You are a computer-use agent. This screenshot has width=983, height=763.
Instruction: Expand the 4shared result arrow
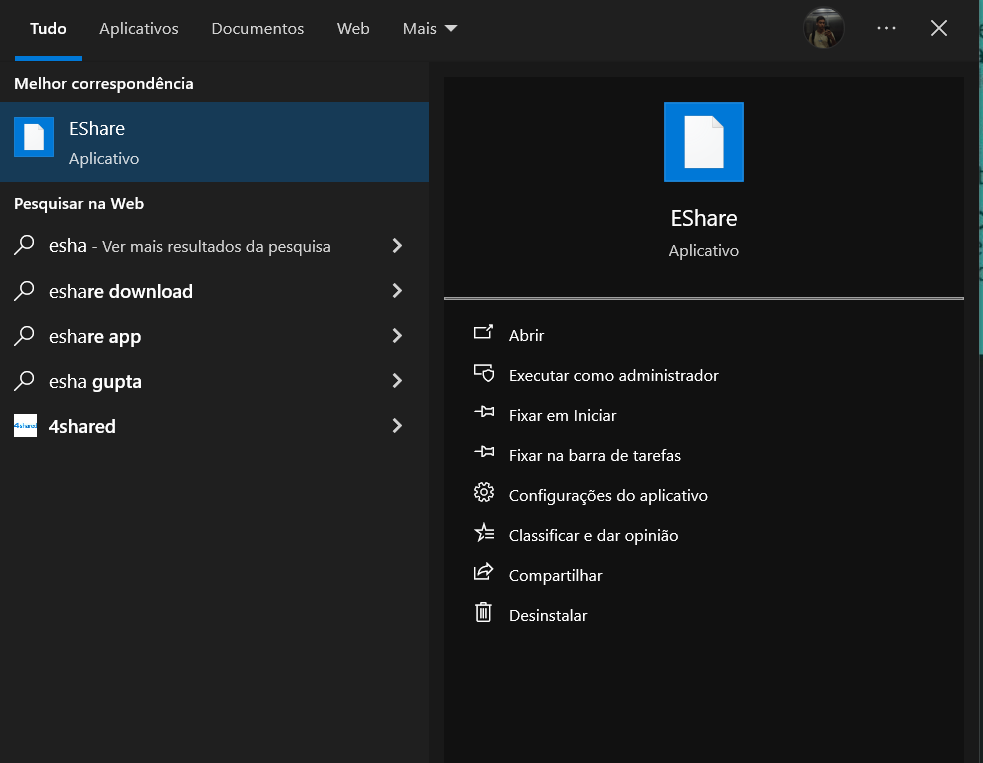click(397, 426)
